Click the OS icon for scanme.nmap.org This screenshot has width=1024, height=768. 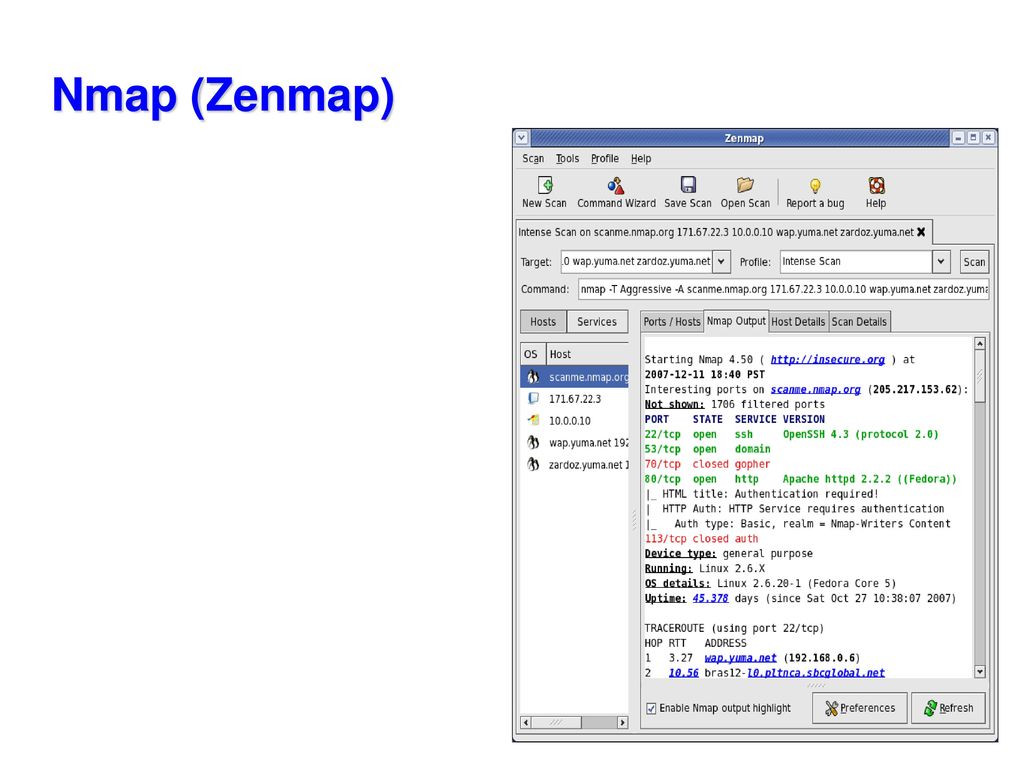[x=533, y=377]
